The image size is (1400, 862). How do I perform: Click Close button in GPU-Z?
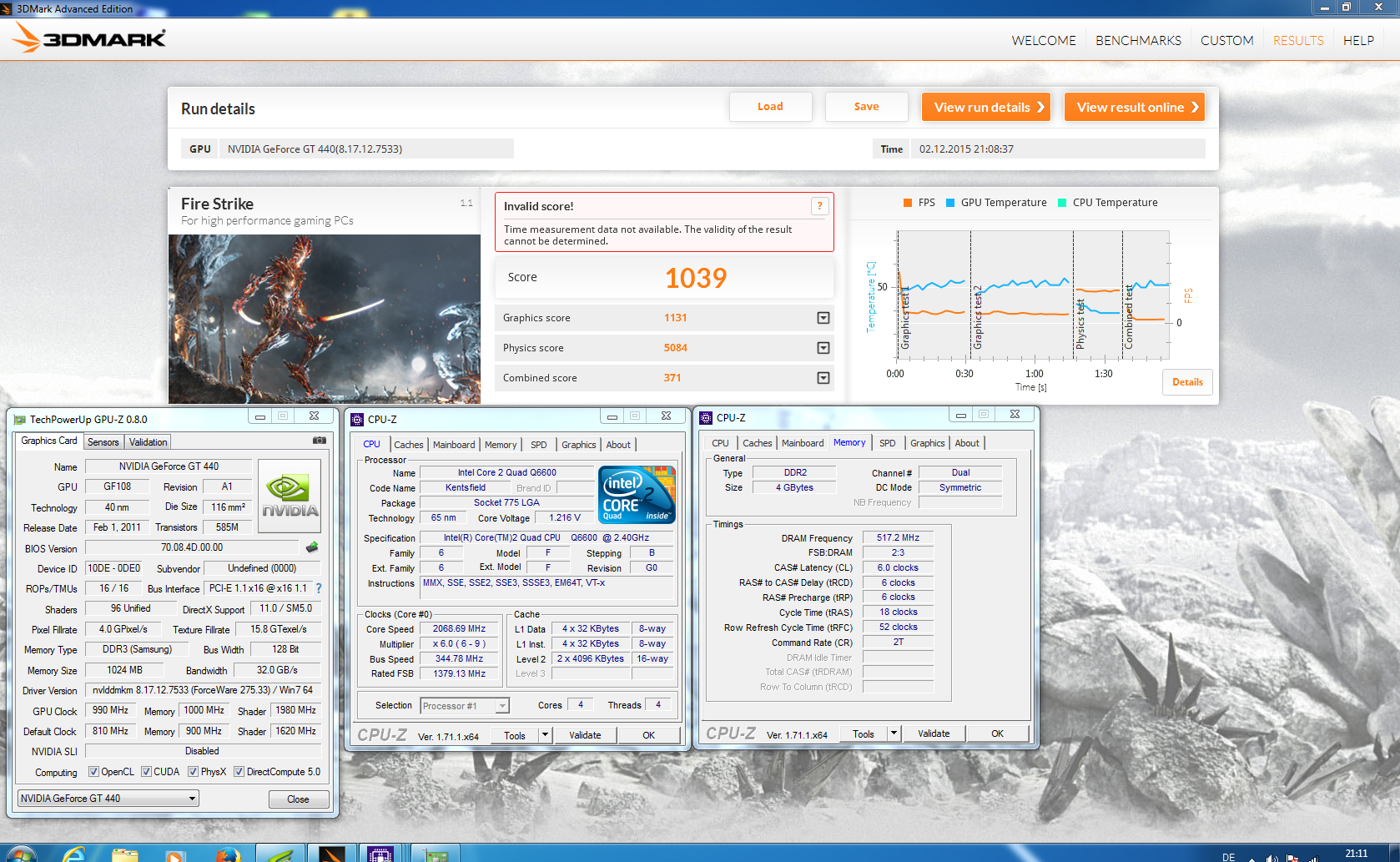coord(298,799)
